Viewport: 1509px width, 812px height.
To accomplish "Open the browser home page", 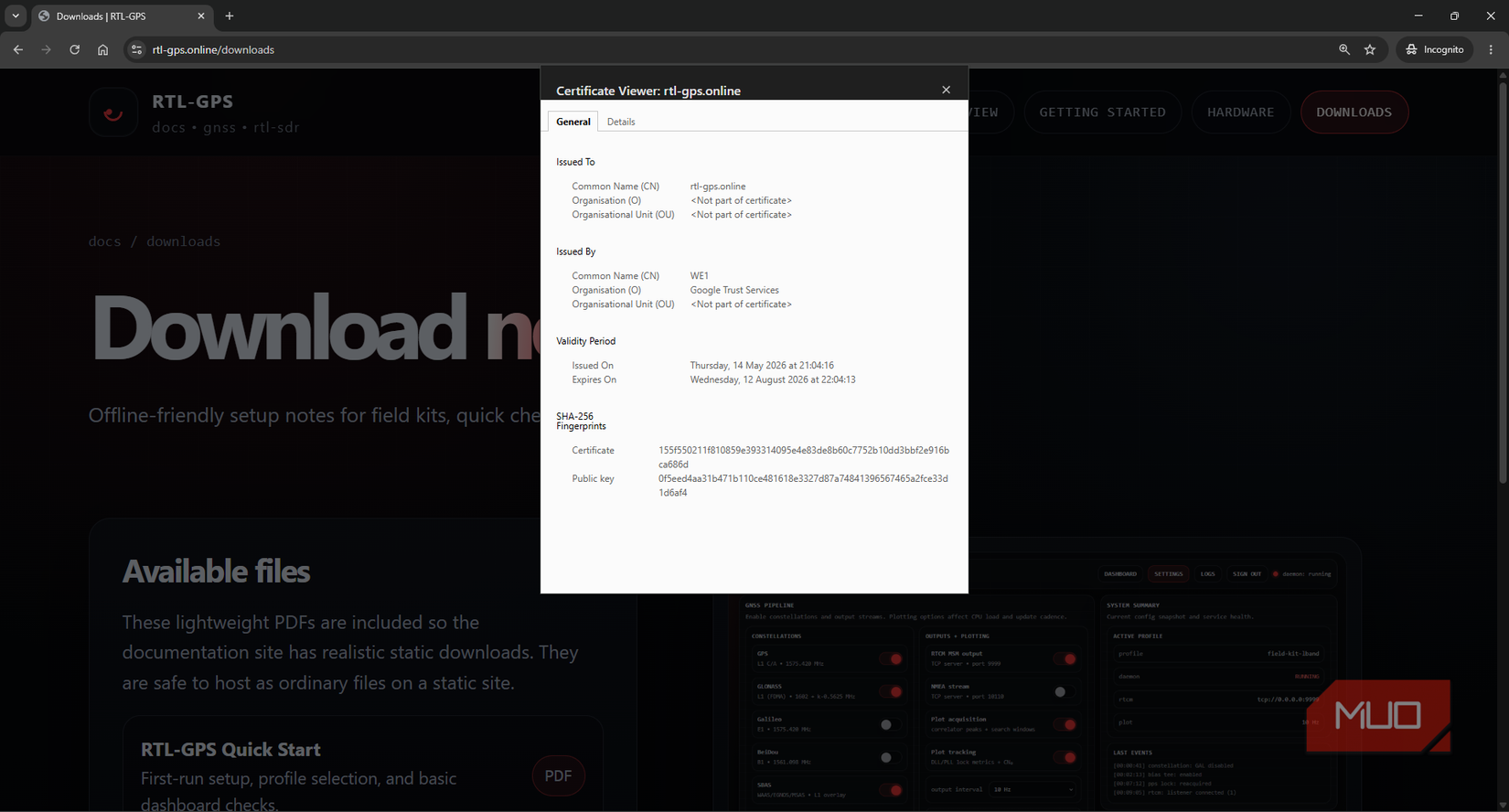I will coord(102,49).
